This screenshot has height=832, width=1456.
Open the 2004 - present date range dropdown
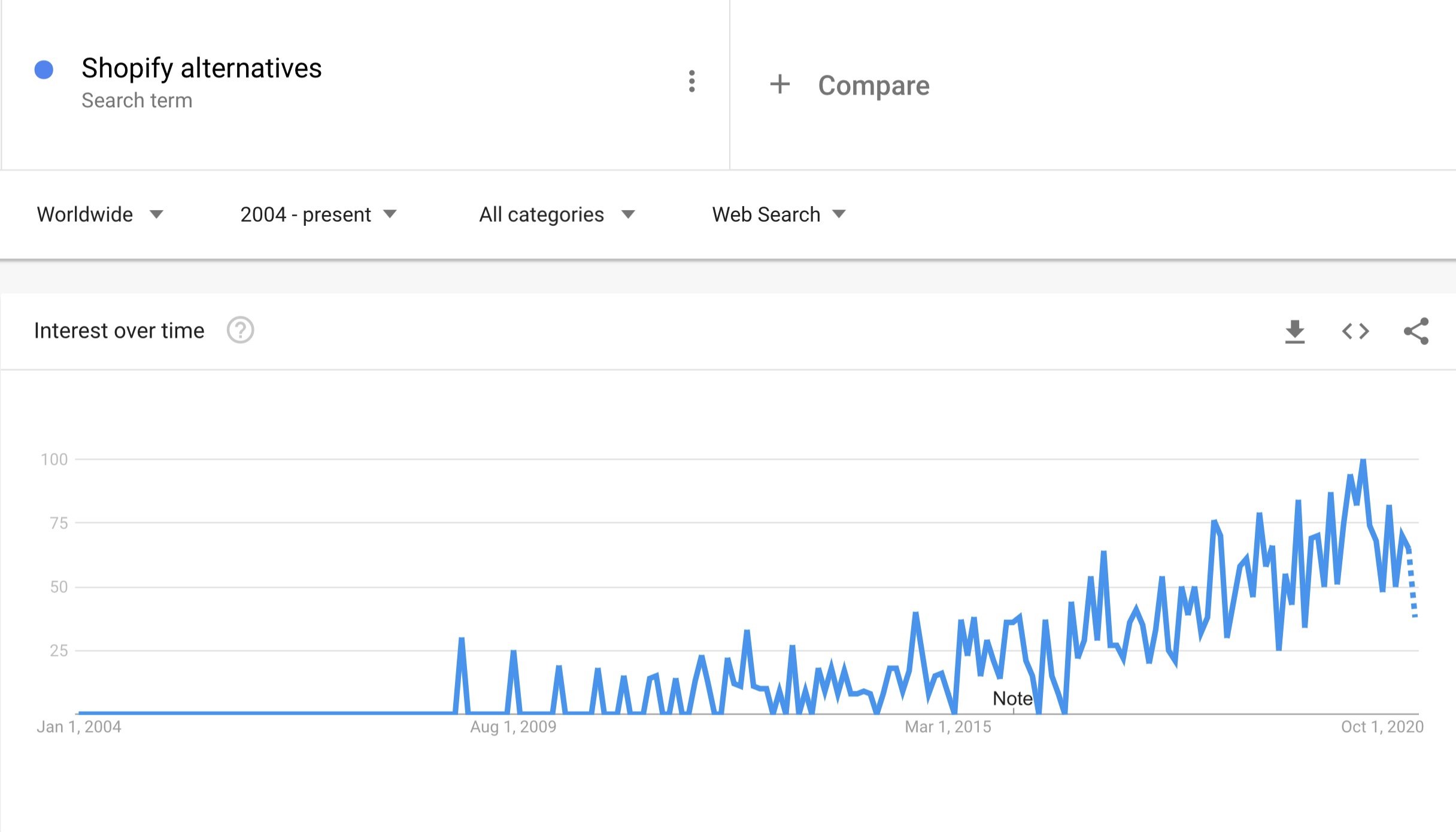318,214
